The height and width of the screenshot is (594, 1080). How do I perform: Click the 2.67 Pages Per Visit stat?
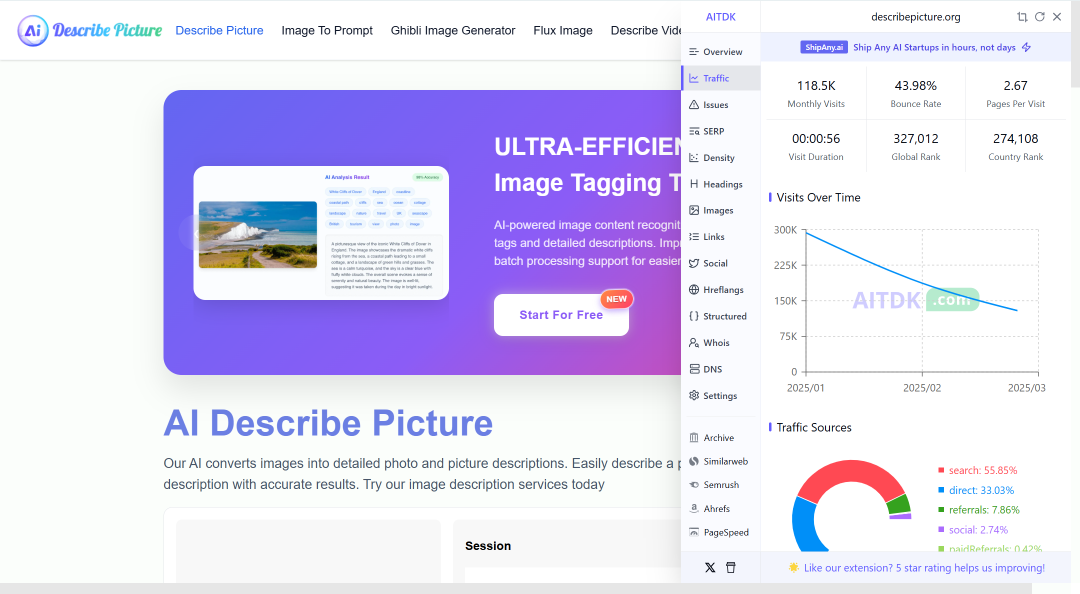point(1015,94)
